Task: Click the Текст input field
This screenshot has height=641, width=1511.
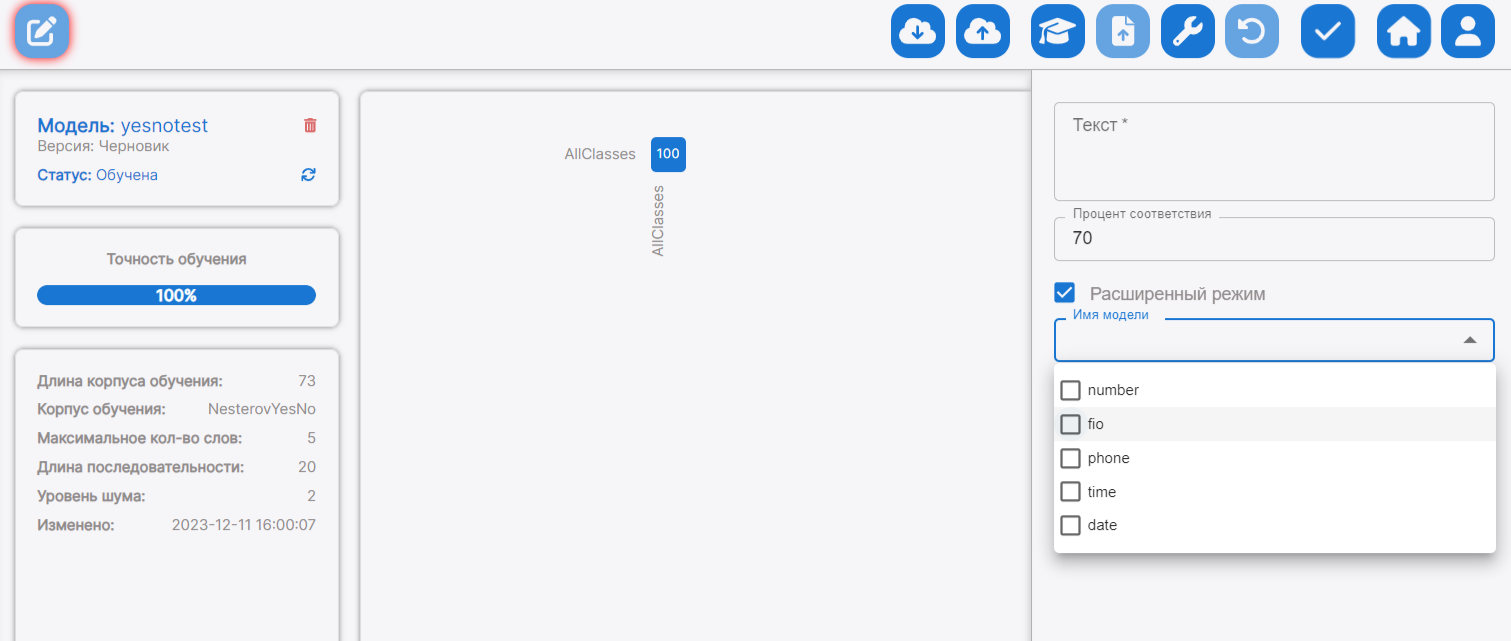Action: click(x=1273, y=152)
